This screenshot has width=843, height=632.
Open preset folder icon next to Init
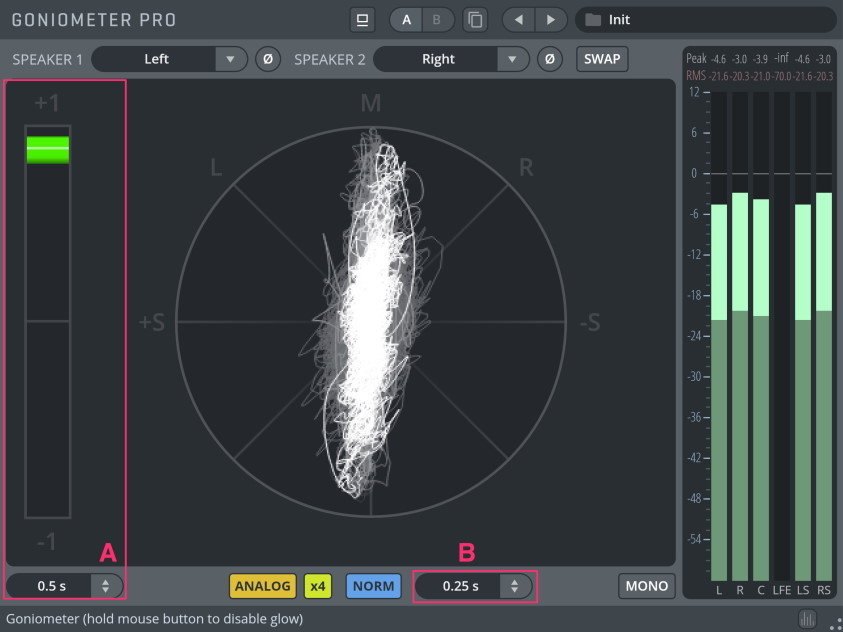(x=593, y=20)
